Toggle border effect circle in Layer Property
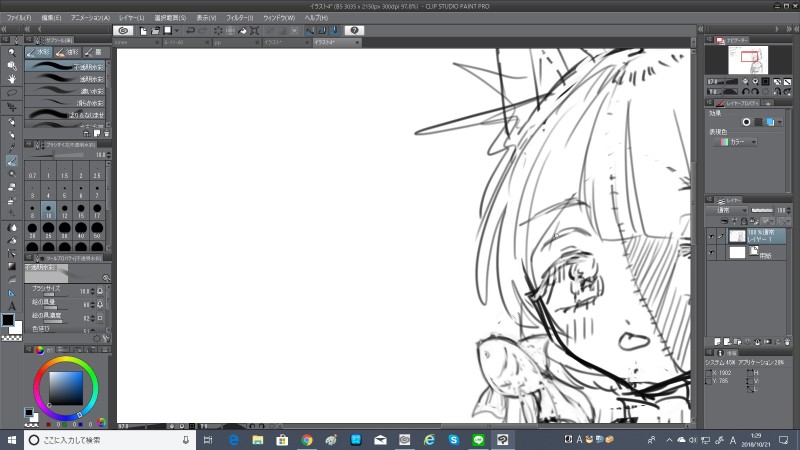Screen dimensions: 800x450 coord(746,122)
